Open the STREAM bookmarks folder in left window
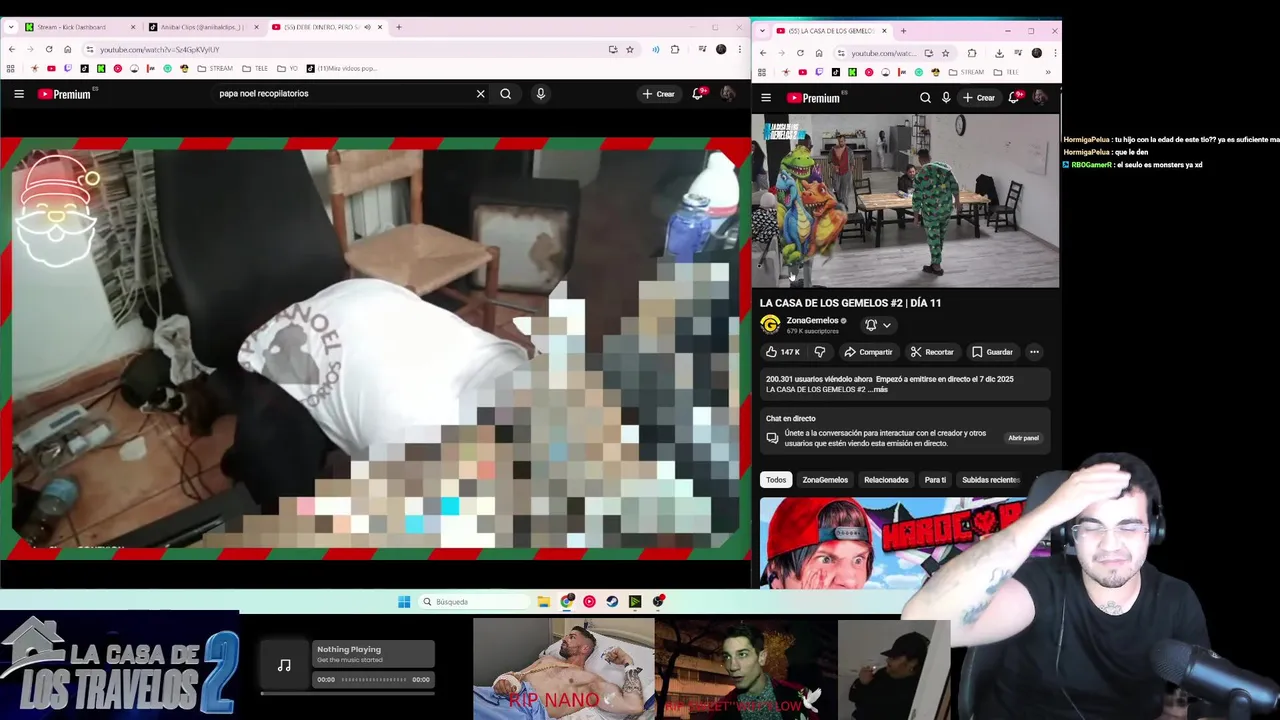Viewport: 1280px width, 720px height. pyautogui.click(x=215, y=69)
